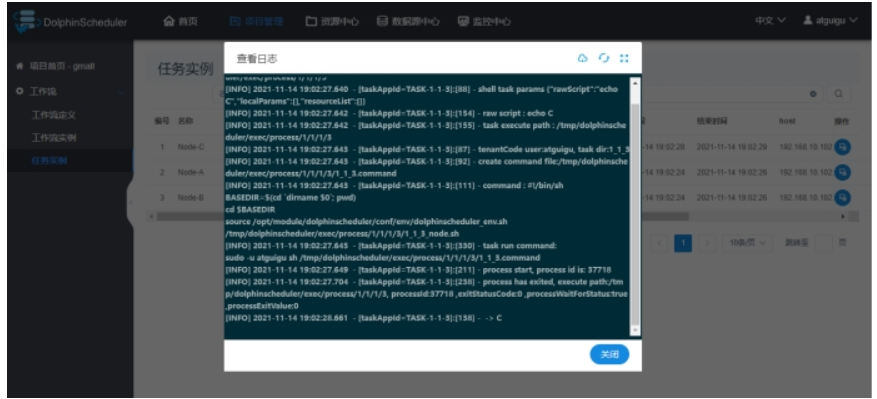Viewport: 877px width, 399px height.
Task: Open the 中文 language dropdown
Action: (770, 21)
